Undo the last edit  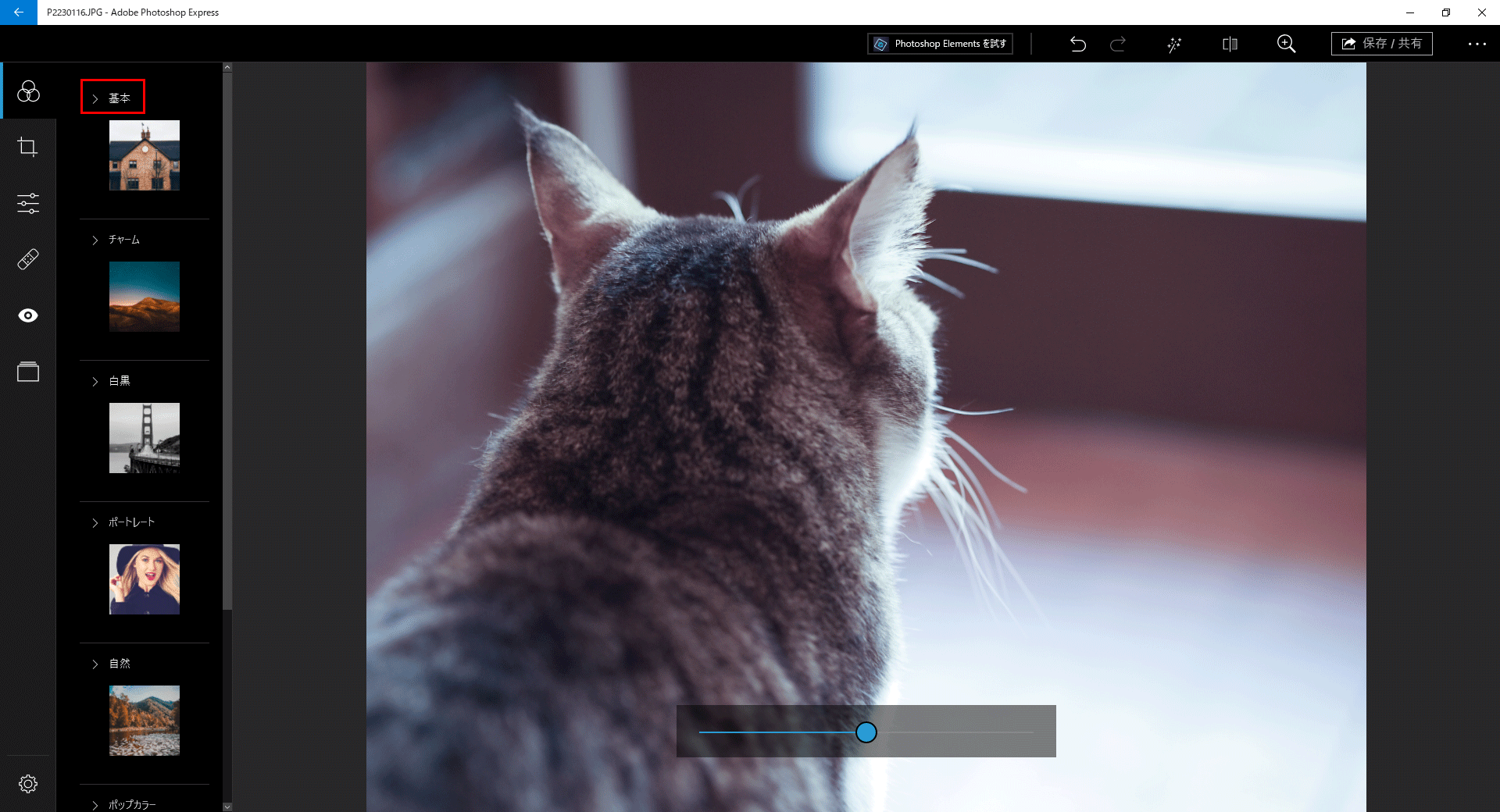[x=1078, y=44]
